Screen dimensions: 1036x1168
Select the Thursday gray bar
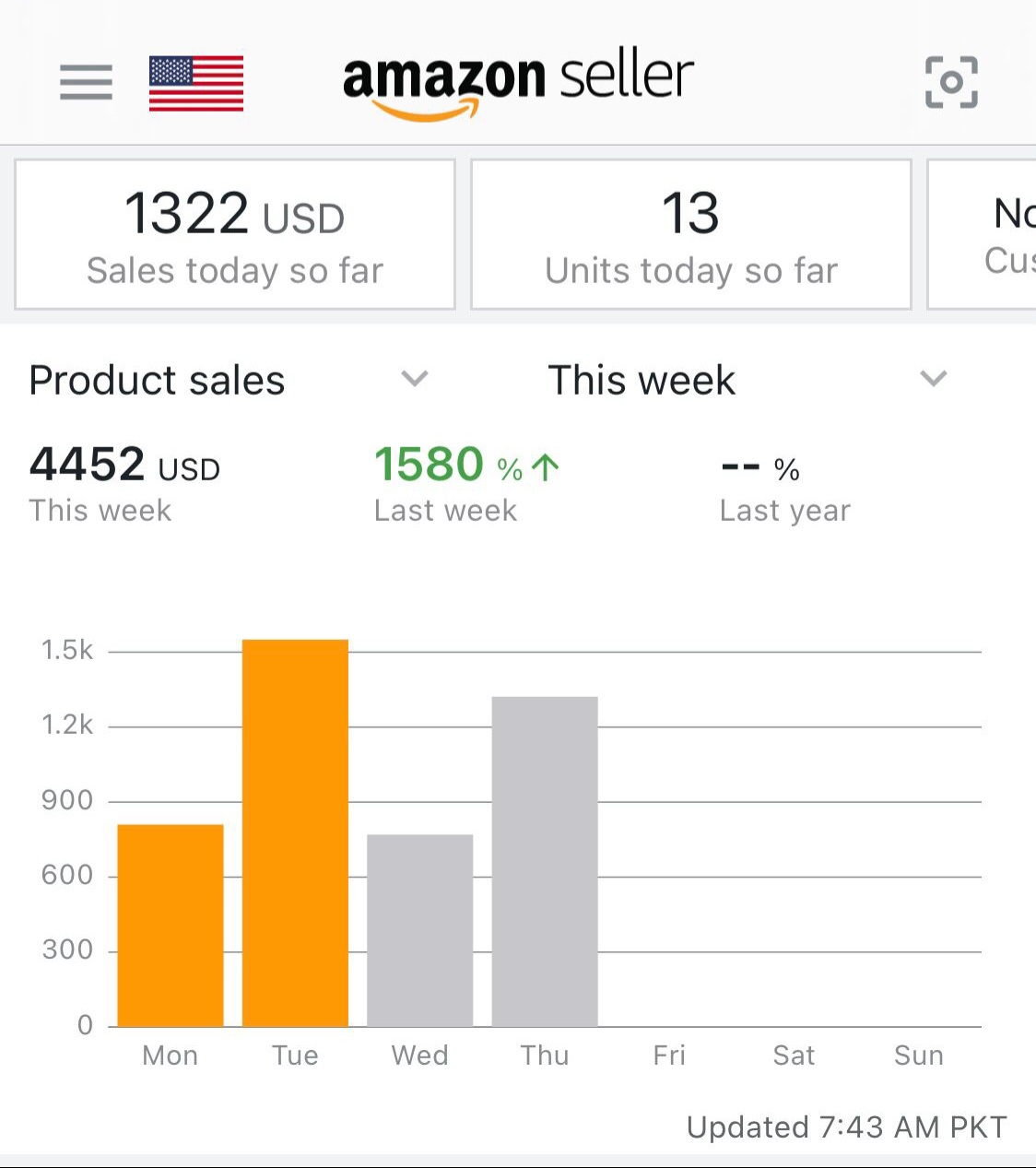545,861
